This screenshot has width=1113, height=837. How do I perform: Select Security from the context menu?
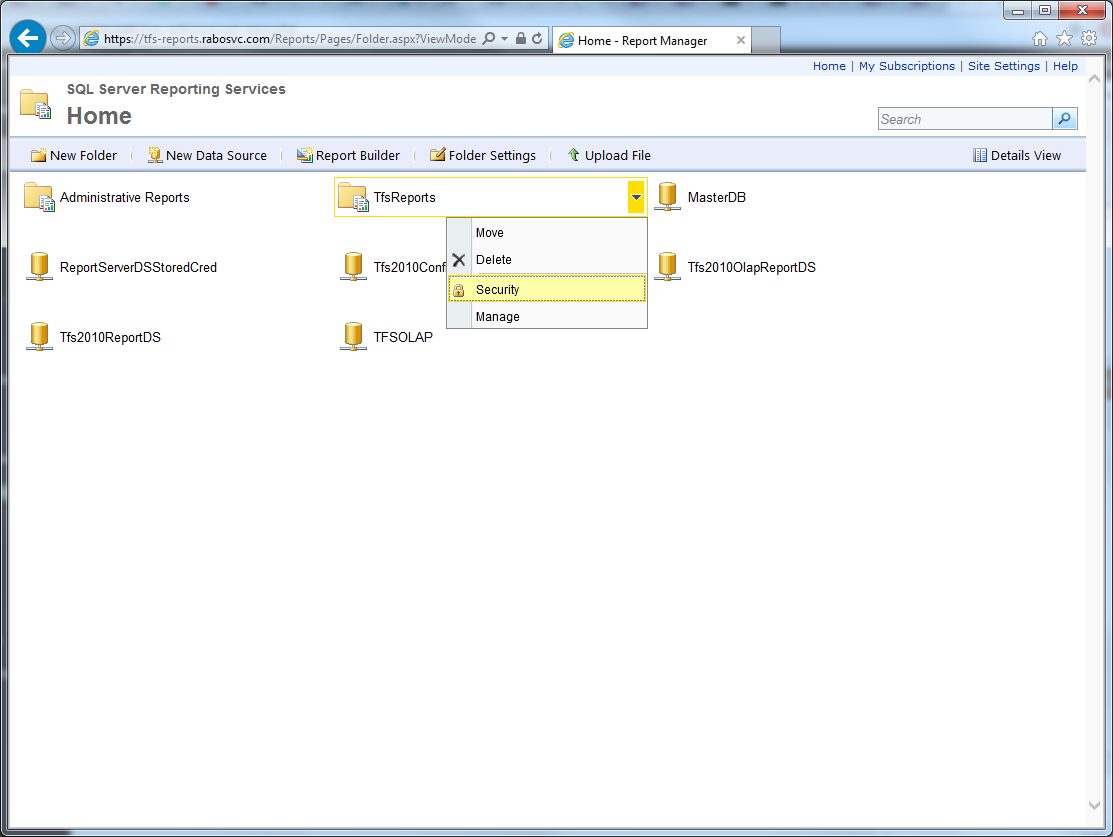pos(497,290)
